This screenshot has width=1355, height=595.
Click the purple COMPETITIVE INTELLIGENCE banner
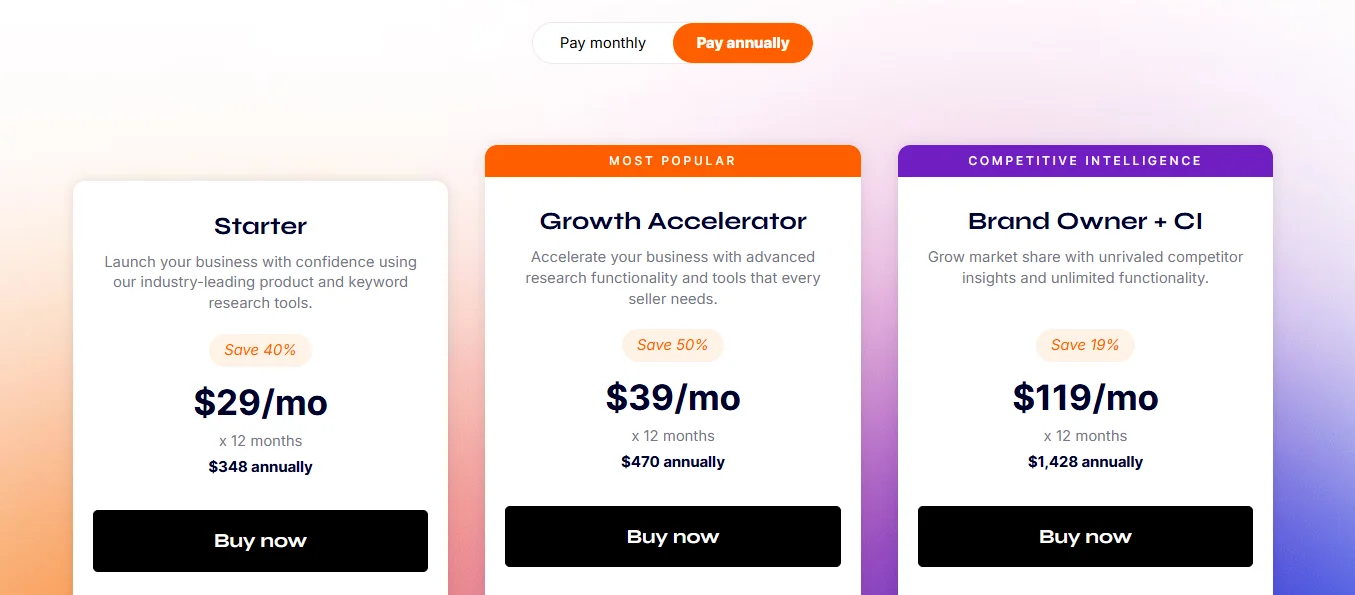1085,161
